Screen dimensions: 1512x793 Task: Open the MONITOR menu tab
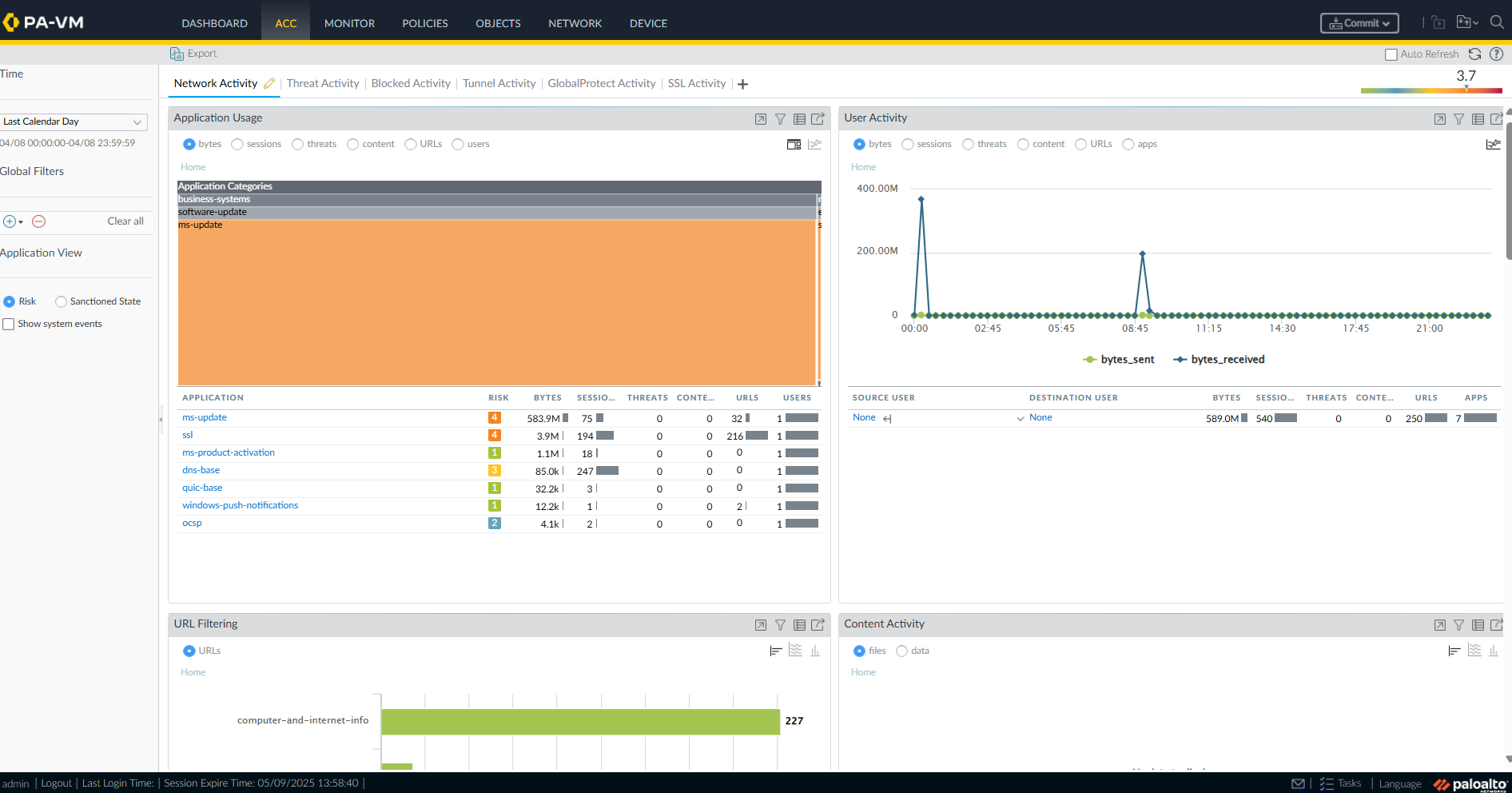click(x=349, y=23)
